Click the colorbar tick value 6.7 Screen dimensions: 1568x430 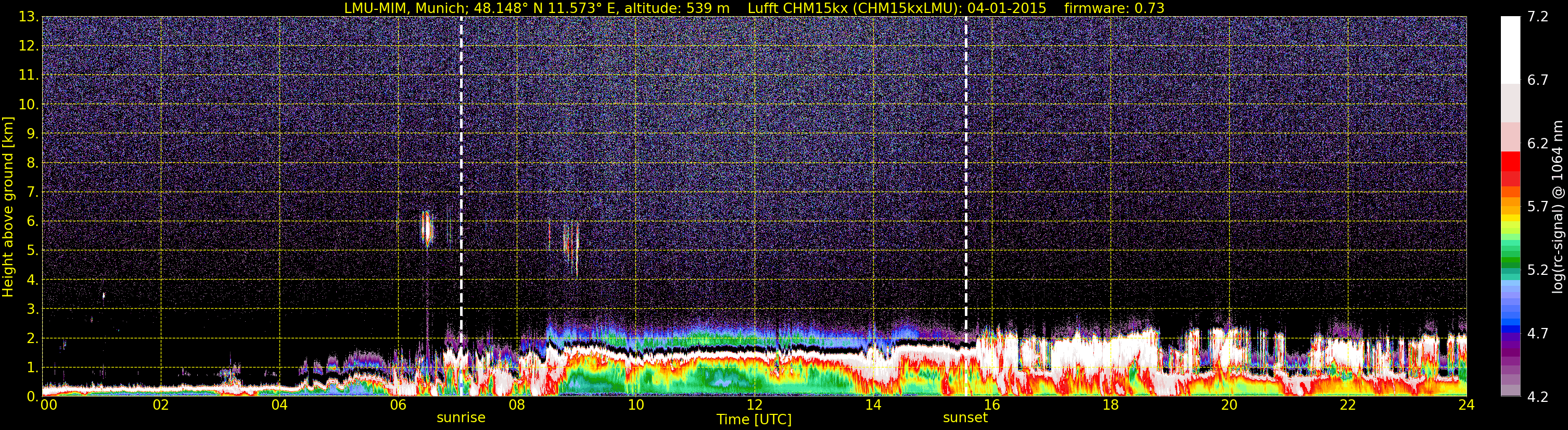tap(1538, 80)
